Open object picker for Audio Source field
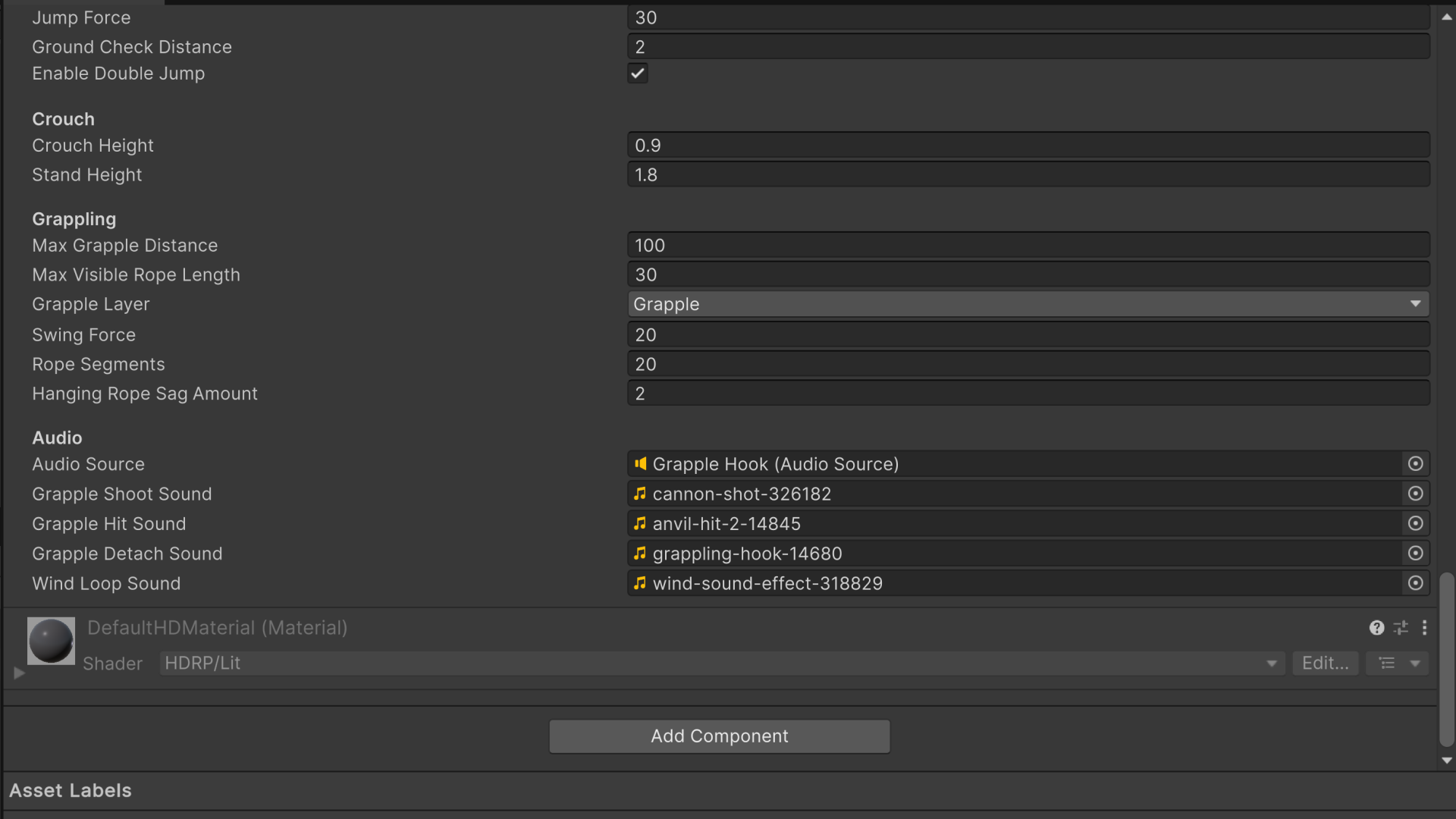 [1415, 464]
